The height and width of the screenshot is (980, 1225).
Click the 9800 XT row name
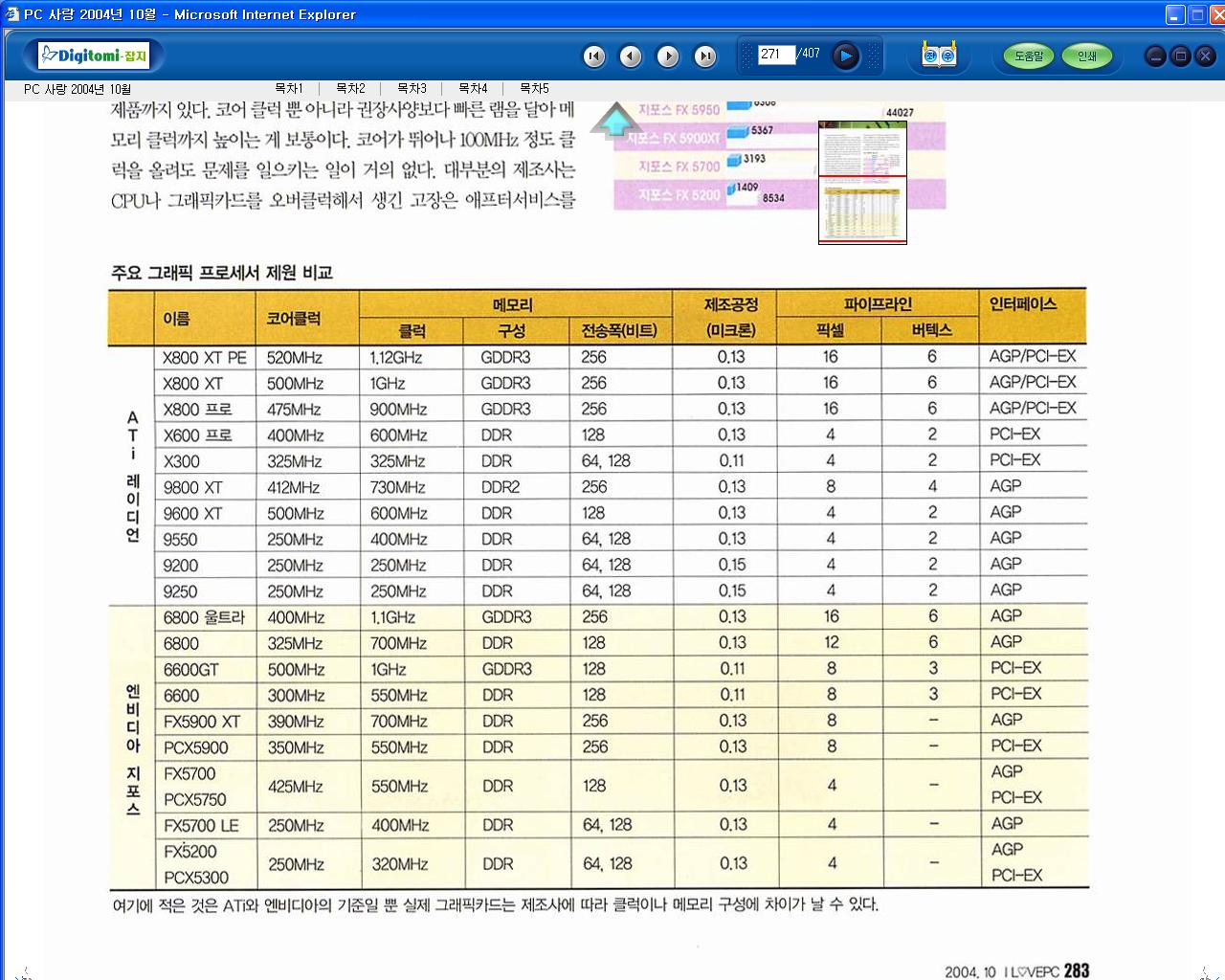tap(192, 488)
